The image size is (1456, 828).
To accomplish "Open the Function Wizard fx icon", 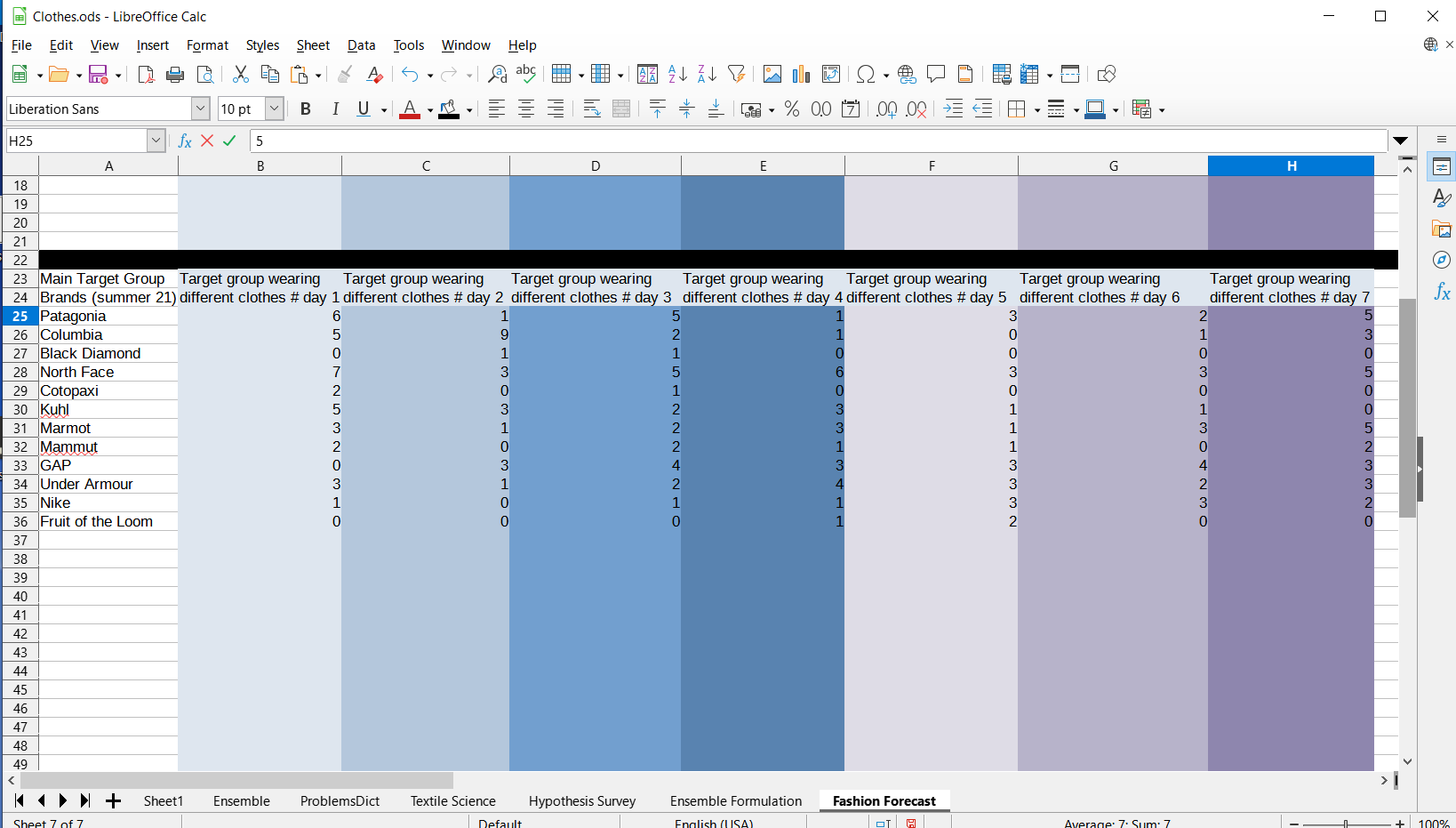I will [x=185, y=141].
